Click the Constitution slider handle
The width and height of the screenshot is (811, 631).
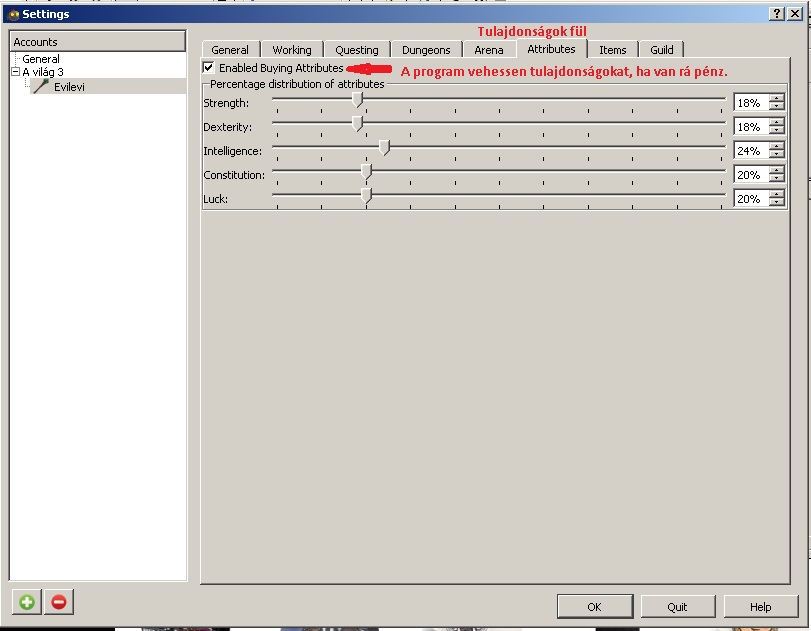pyautogui.click(x=366, y=173)
